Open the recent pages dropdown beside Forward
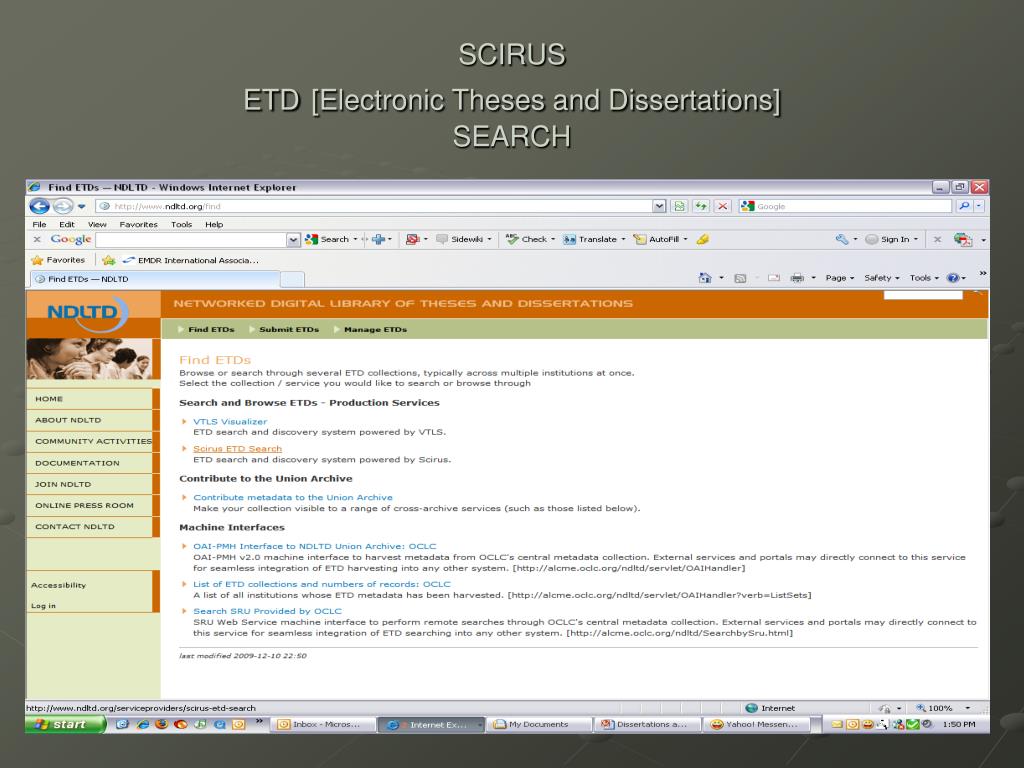 coord(82,206)
